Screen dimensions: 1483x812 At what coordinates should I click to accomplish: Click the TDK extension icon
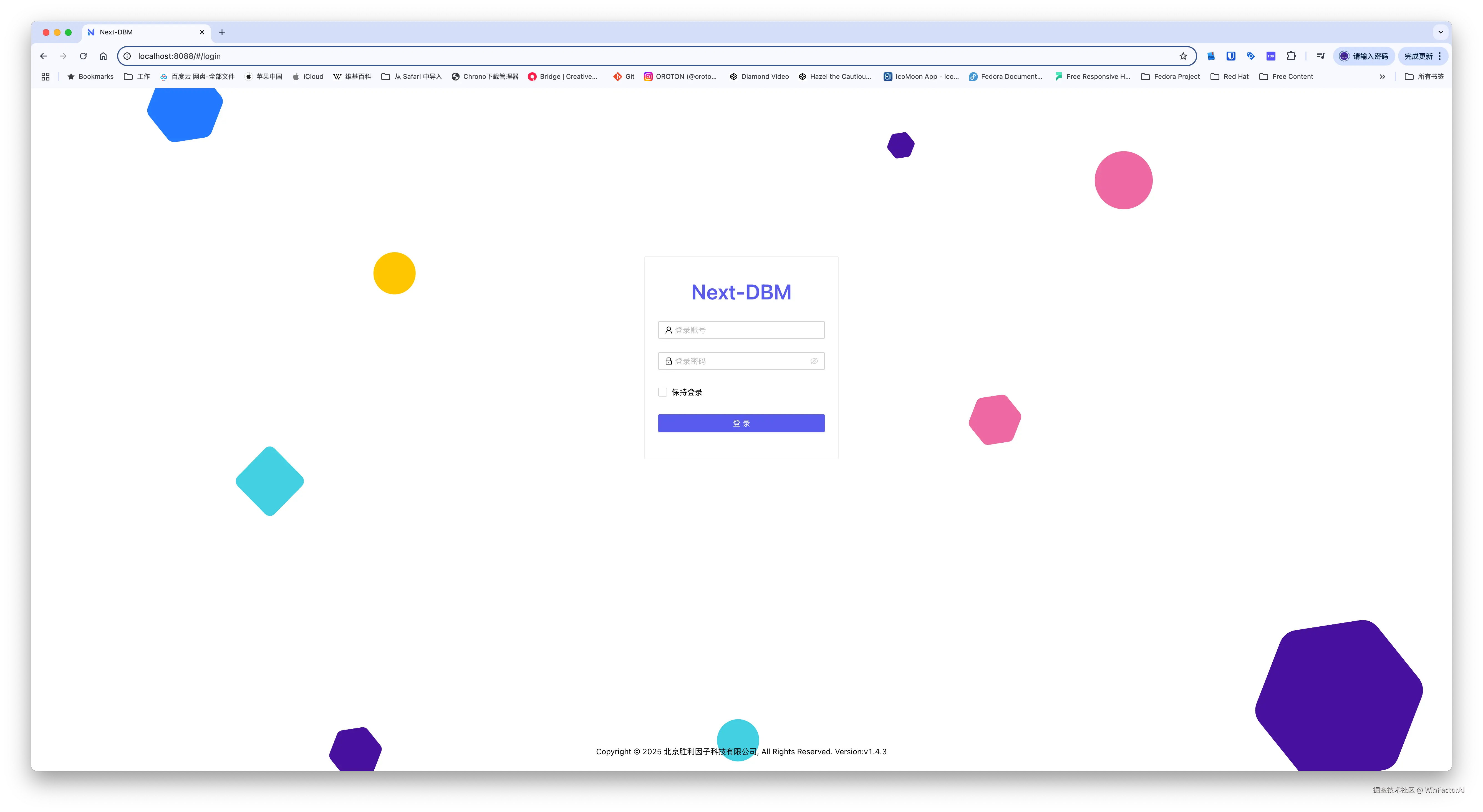pos(1270,56)
